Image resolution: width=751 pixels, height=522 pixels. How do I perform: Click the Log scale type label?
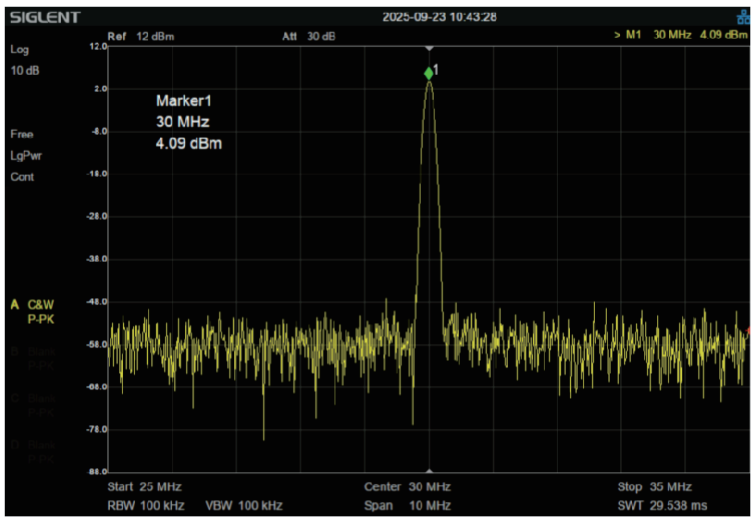[20, 49]
